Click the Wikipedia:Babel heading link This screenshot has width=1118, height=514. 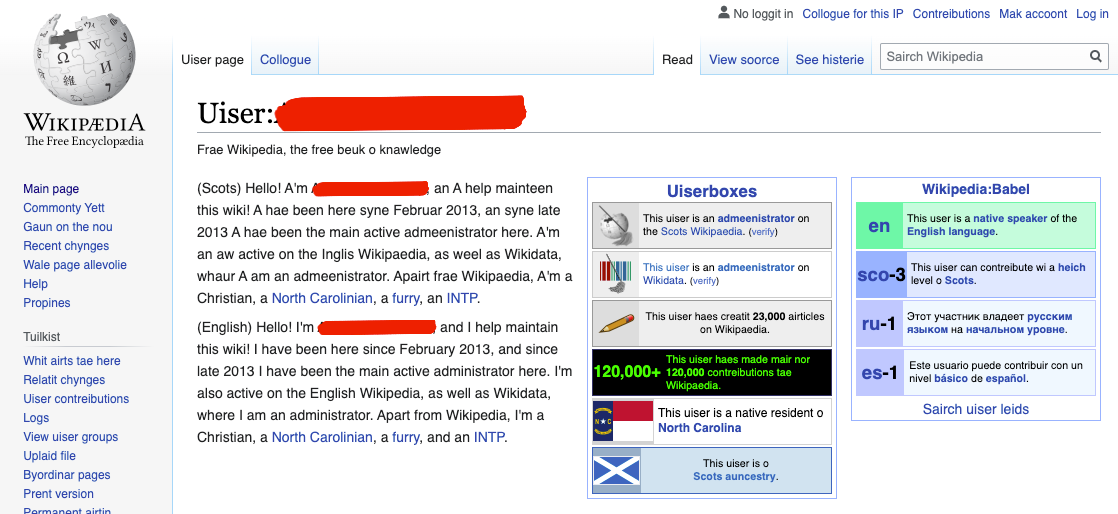point(975,190)
